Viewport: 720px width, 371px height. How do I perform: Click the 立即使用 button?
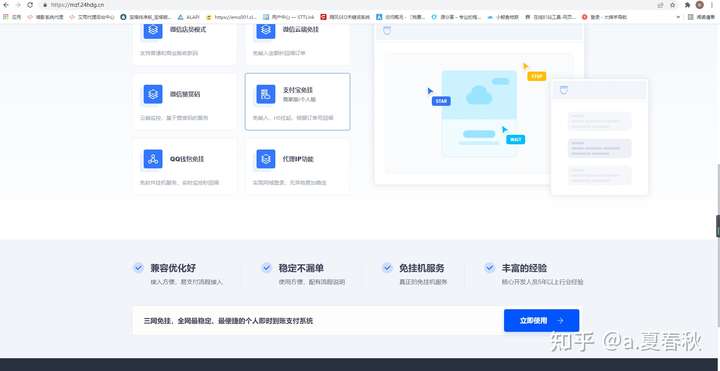pyautogui.click(x=541, y=320)
